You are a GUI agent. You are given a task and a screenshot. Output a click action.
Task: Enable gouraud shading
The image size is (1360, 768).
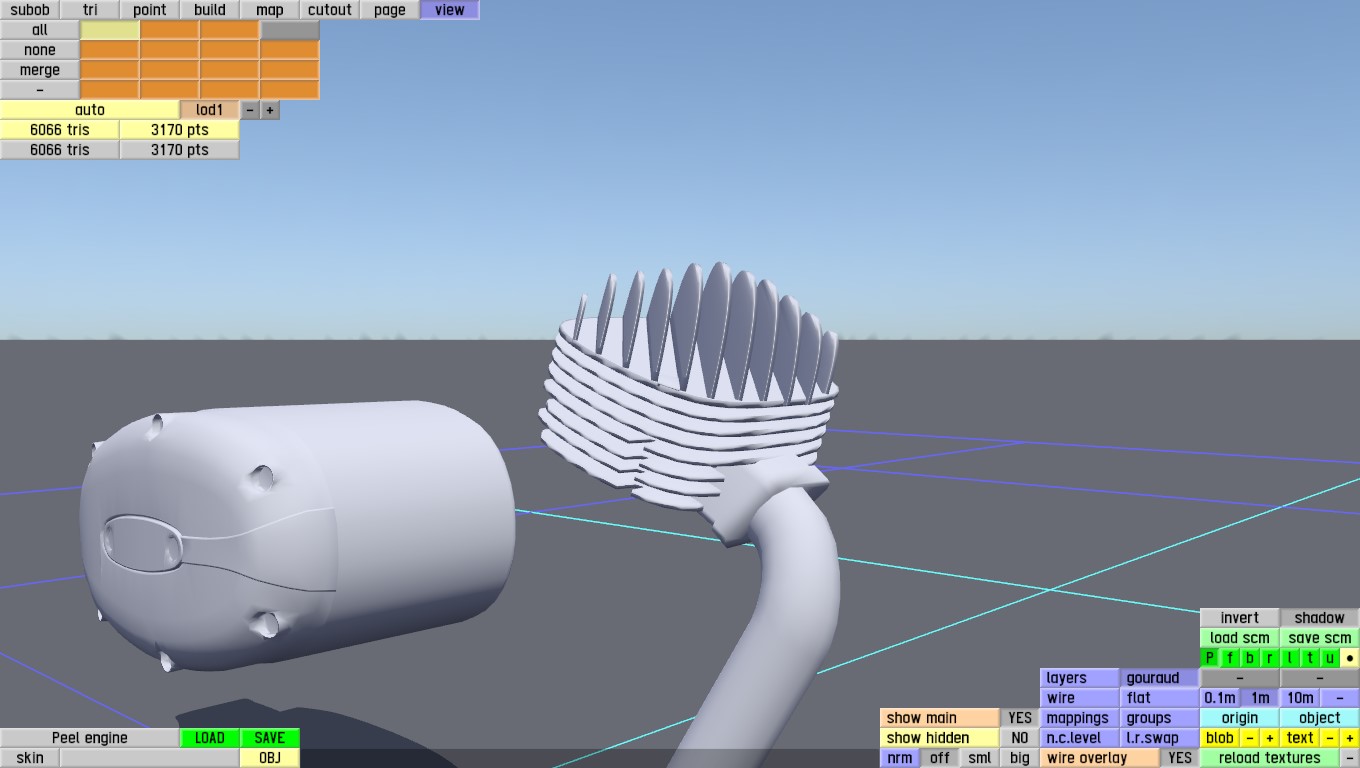(1160, 678)
